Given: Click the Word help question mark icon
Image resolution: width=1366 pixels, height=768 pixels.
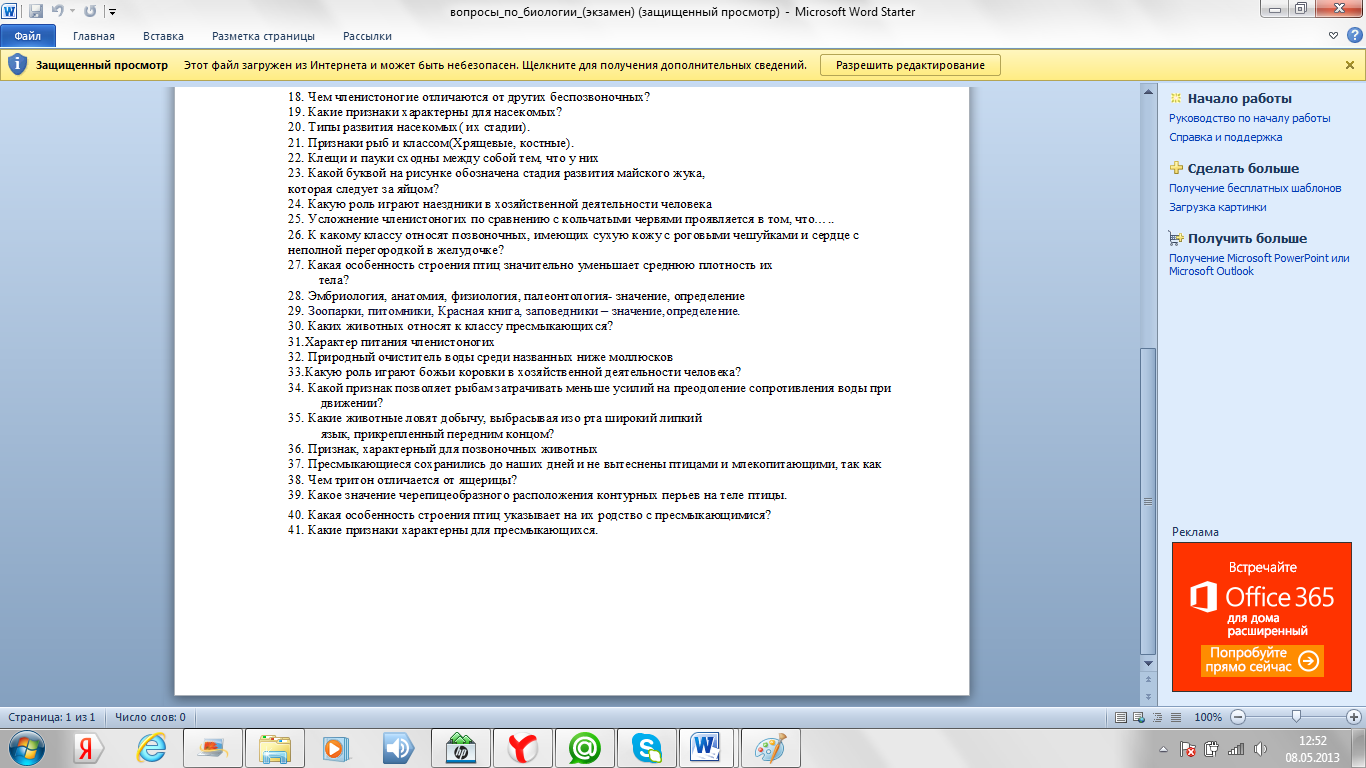Looking at the screenshot, I should pos(1353,36).
